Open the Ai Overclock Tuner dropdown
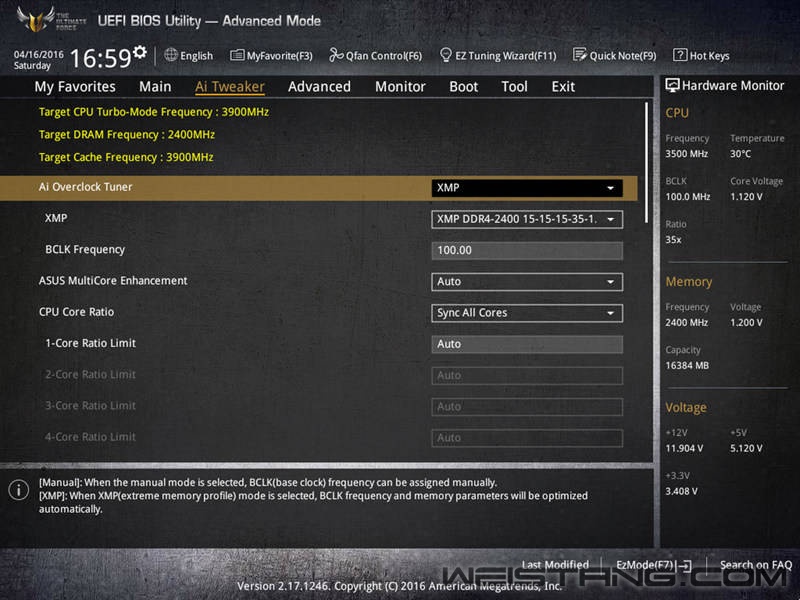This screenshot has height=600, width=800. (x=527, y=188)
